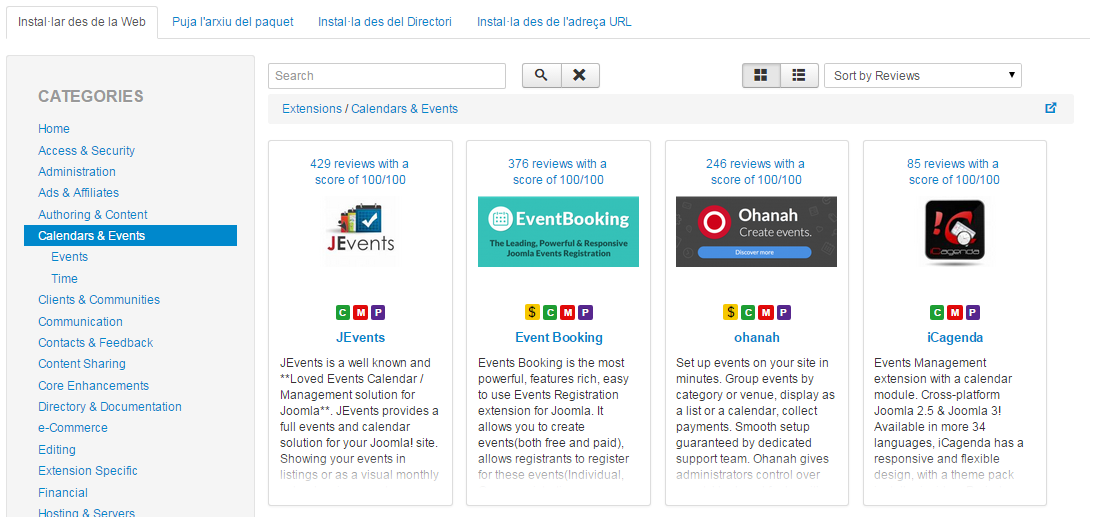Open the e-Commerce category

pyautogui.click(x=72, y=428)
